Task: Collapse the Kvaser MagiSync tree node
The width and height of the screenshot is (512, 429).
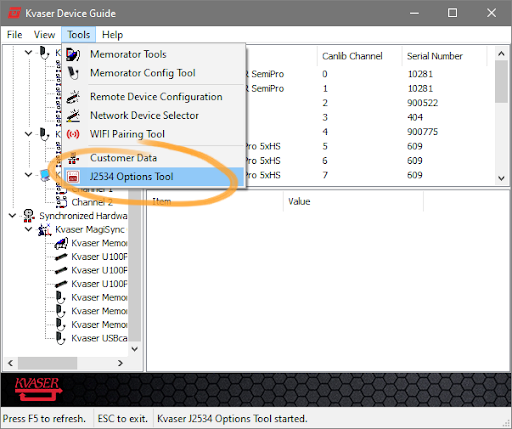Action: pyautogui.click(x=28, y=229)
